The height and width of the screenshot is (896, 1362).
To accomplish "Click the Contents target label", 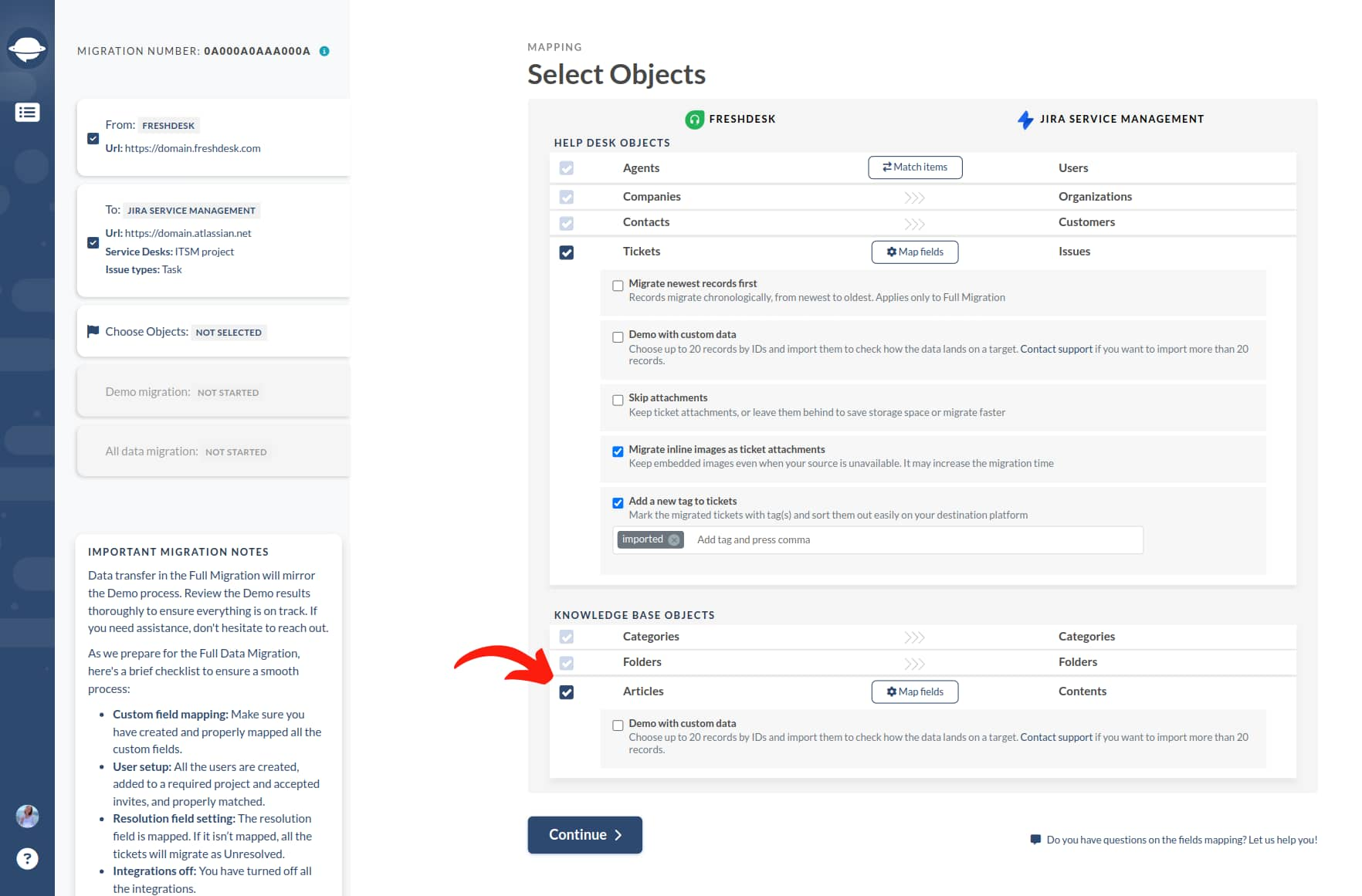I will coord(1082,691).
